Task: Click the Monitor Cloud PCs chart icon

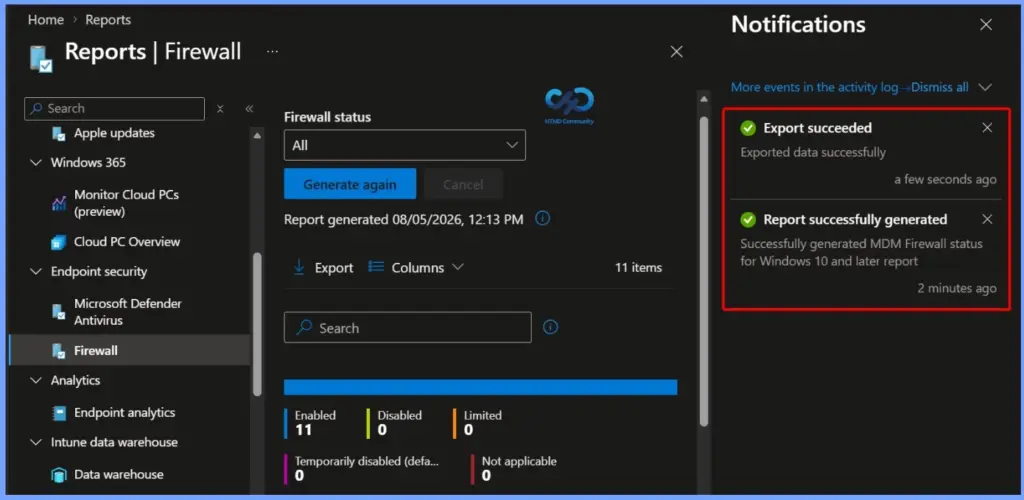Action: (59, 203)
